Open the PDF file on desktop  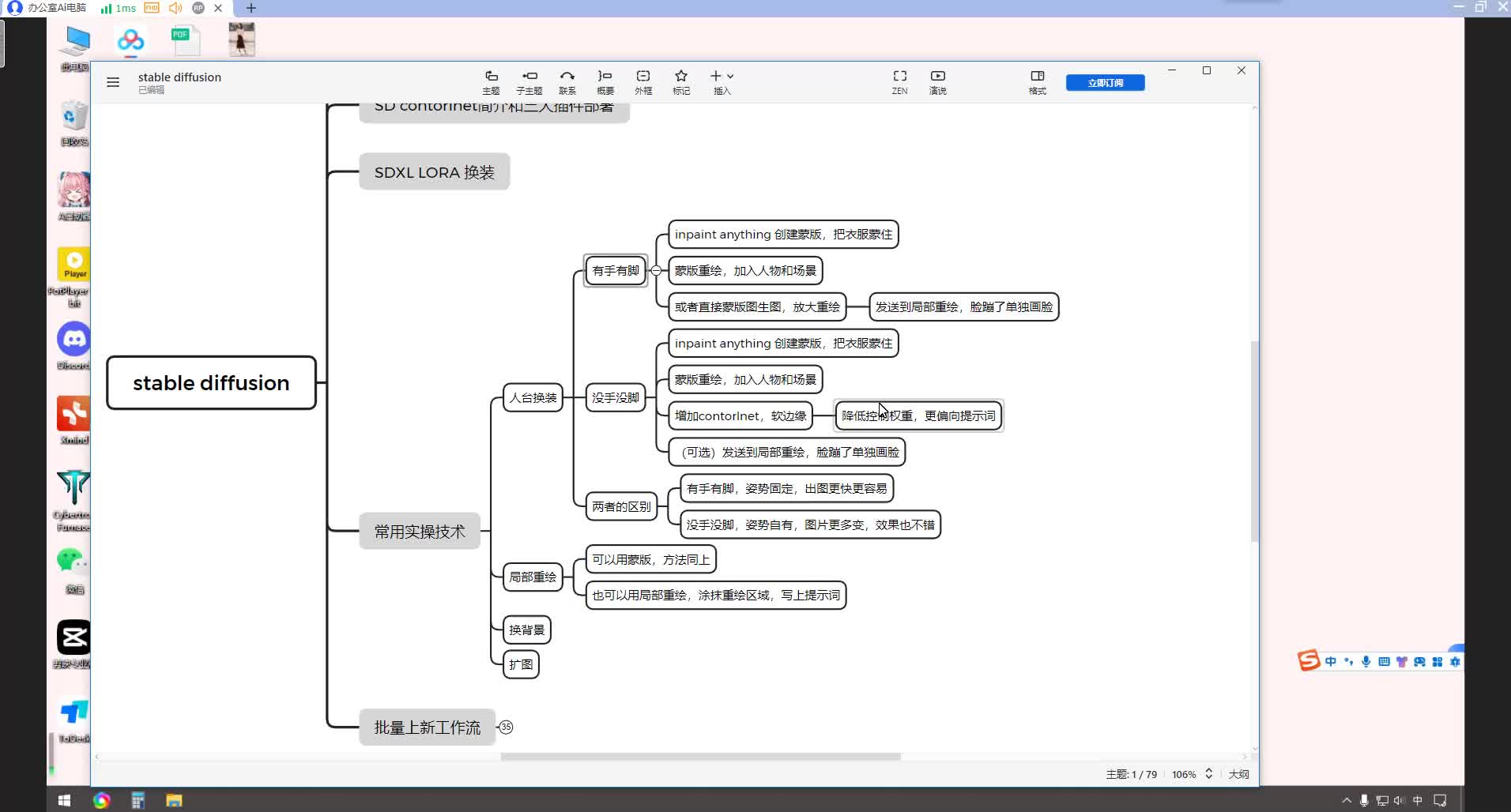pos(186,40)
